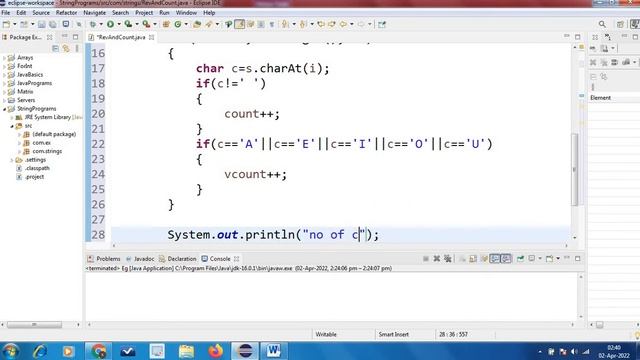Open the Project menu
Viewport: 640px width, 360px height.
tap(144, 13)
